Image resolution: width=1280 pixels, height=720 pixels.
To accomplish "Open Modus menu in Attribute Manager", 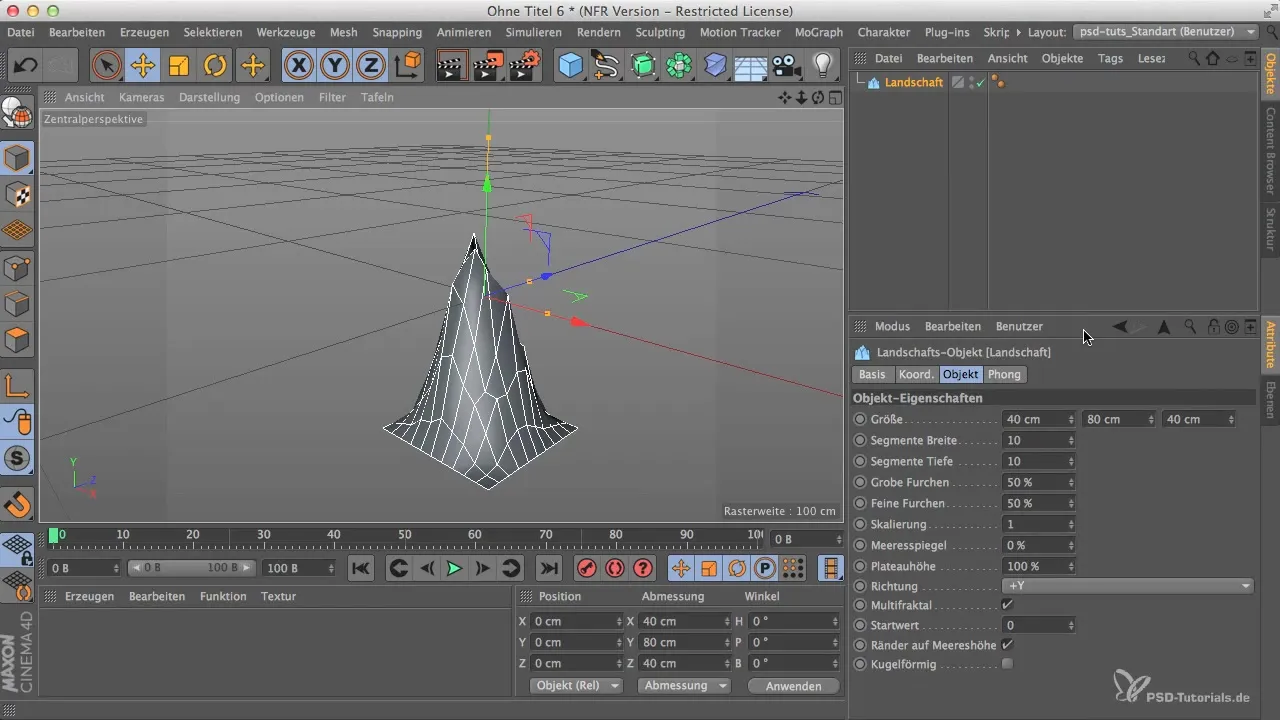I will (892, 326).
